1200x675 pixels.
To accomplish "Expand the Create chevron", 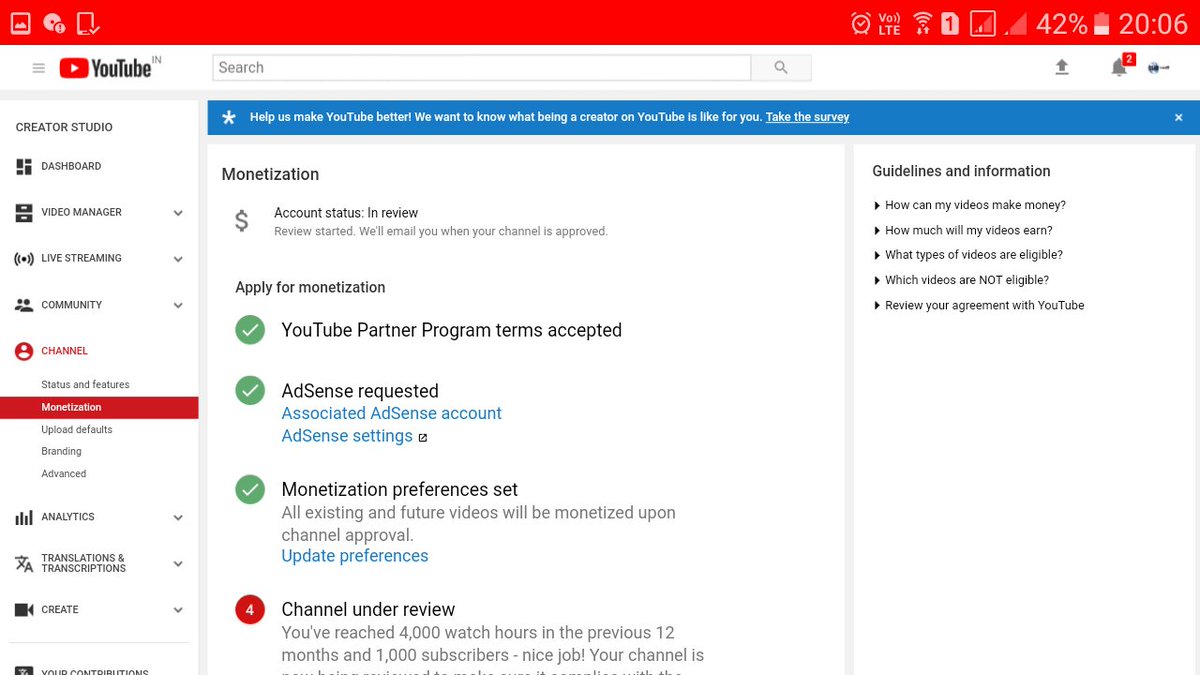I will point(178,610).
